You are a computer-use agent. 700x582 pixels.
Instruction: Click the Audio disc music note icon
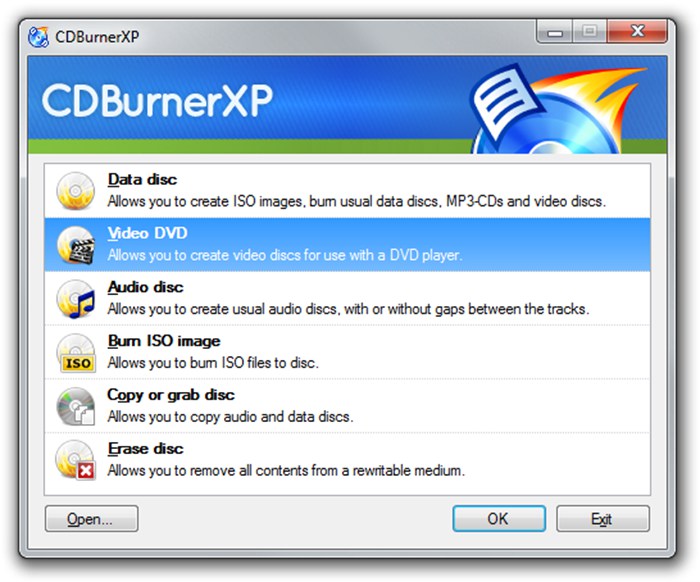[x=75, y=299]
